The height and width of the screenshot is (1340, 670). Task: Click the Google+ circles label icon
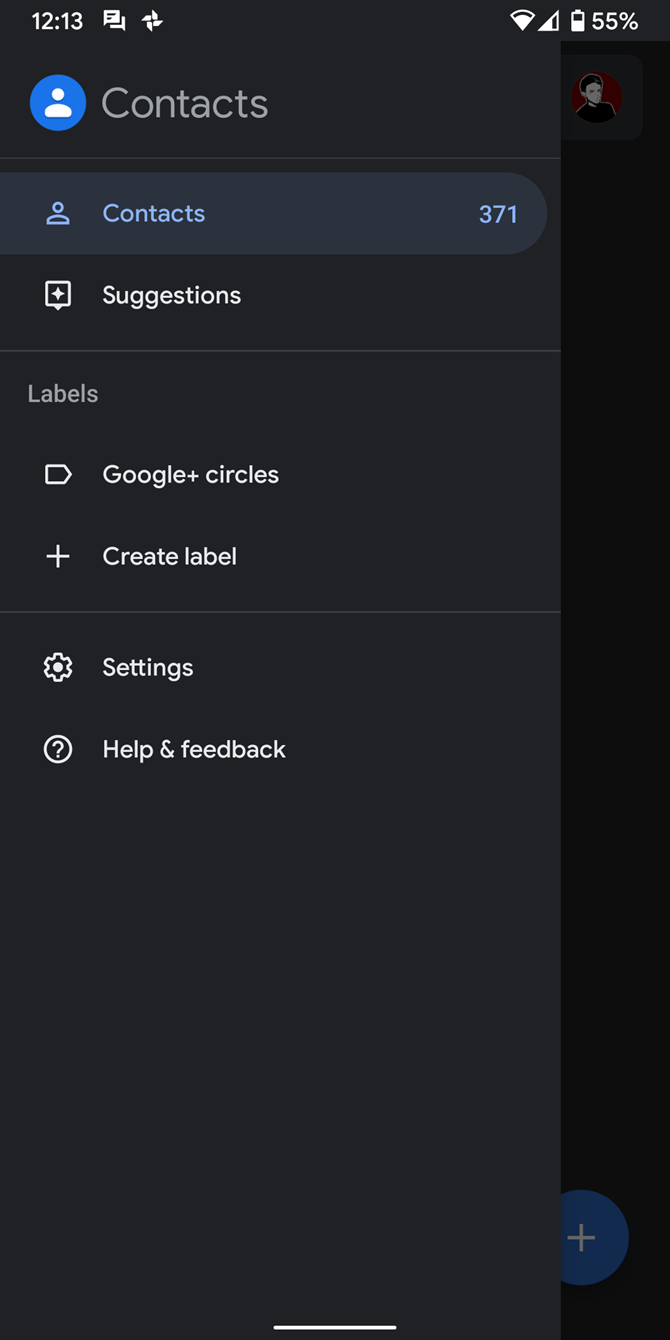(x=57, y=474)
